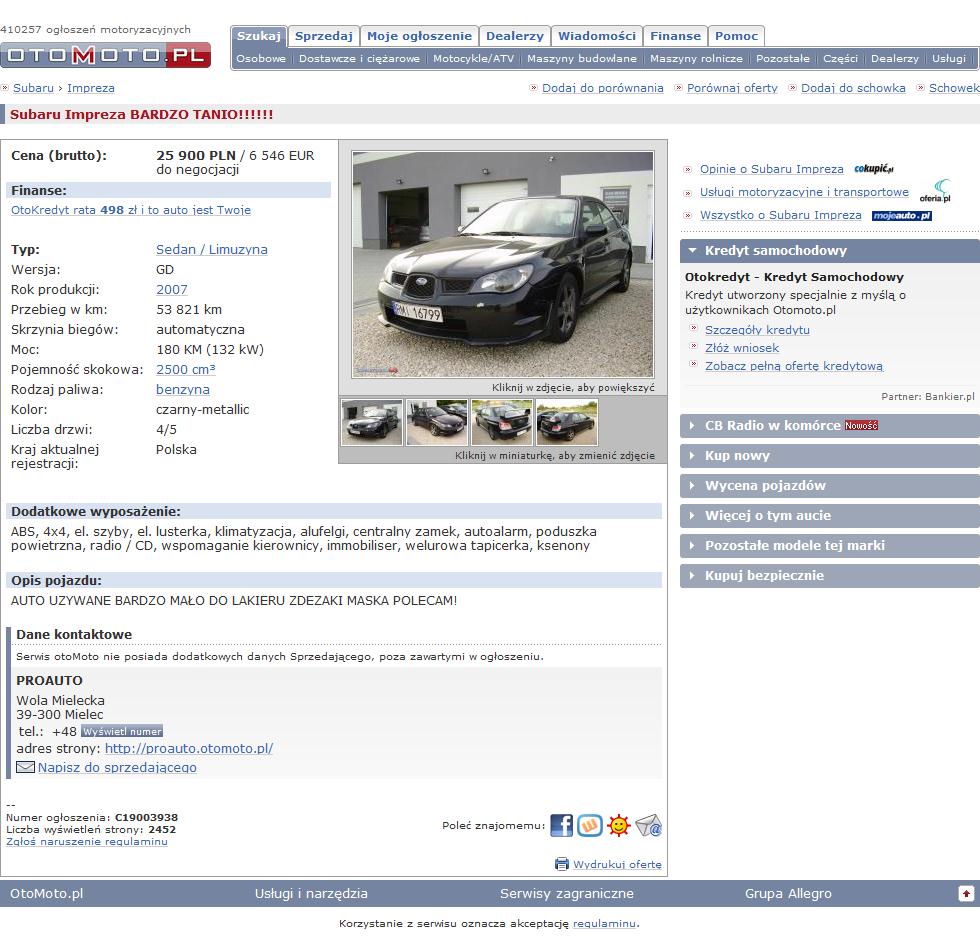This screenshot has height=949, width=980.
Task: Open Opinie o Subaru Impreza link
Action: coord(771,169)
